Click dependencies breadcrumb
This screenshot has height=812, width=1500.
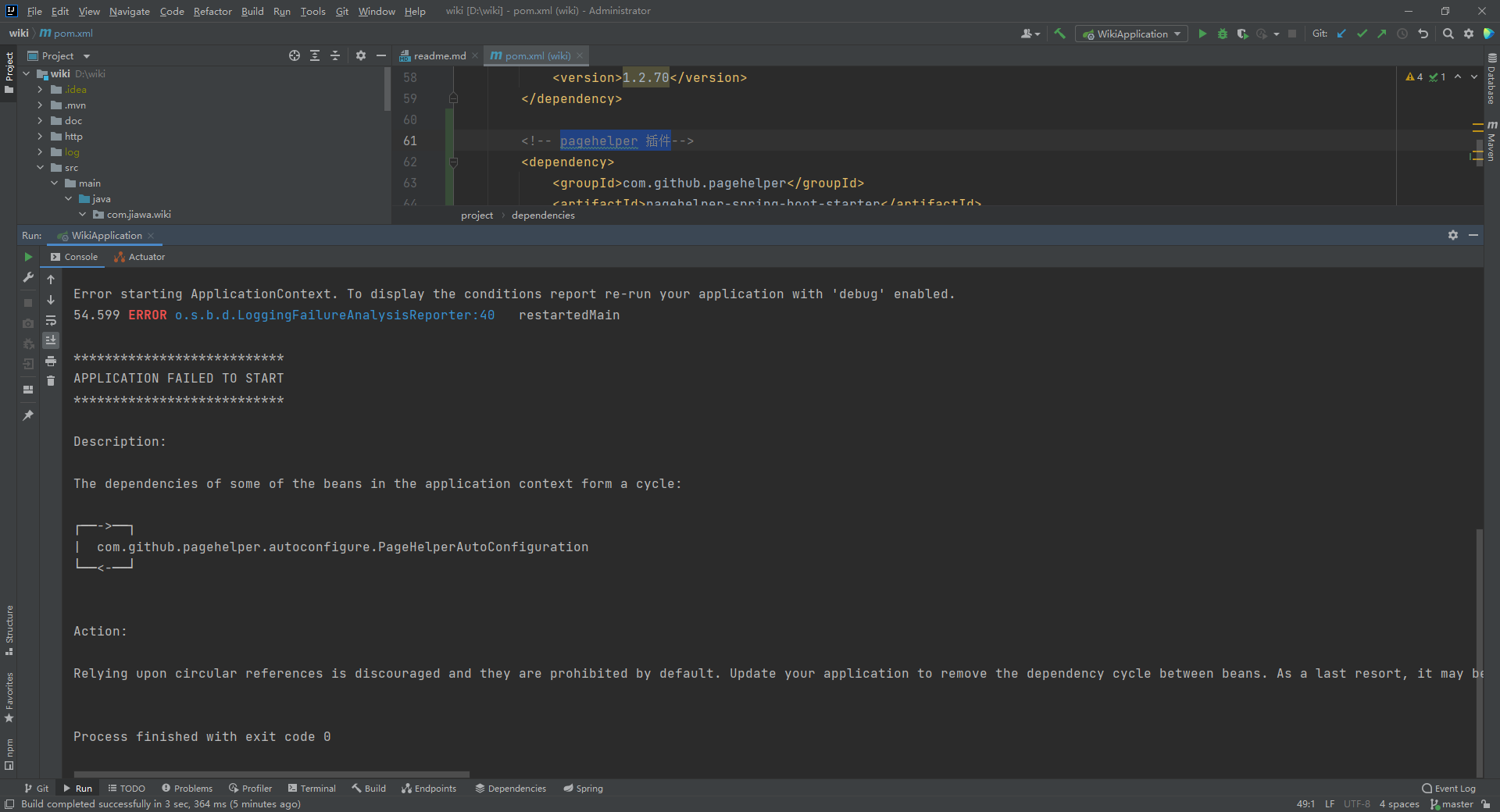point(543,215)
